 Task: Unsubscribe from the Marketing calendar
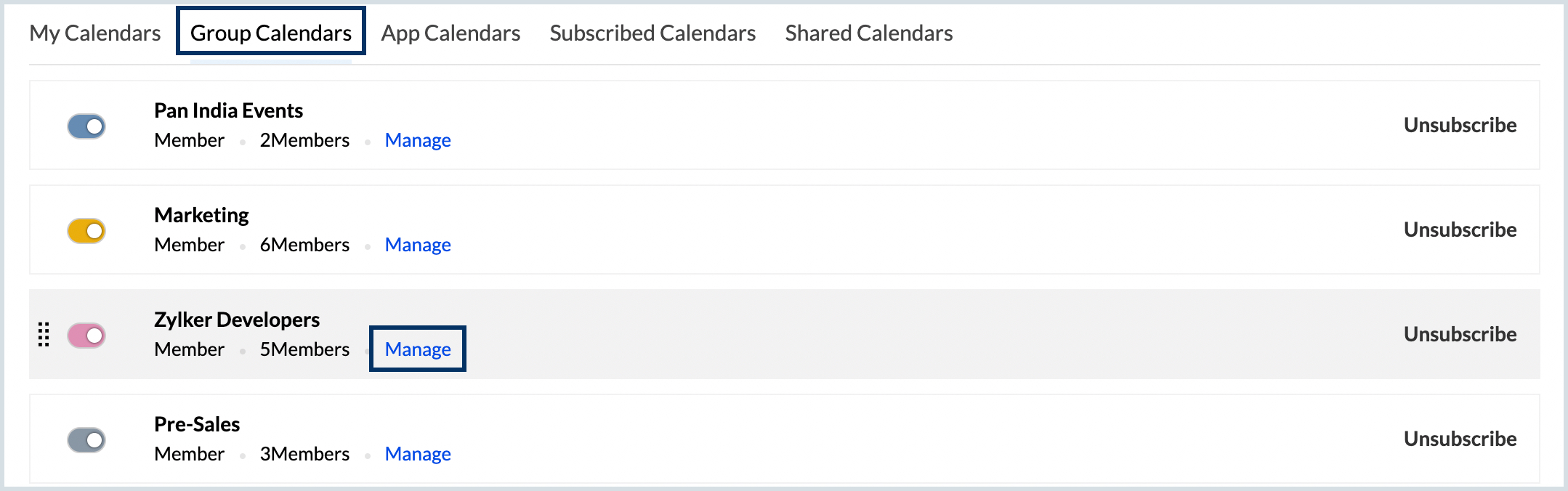1460,230
